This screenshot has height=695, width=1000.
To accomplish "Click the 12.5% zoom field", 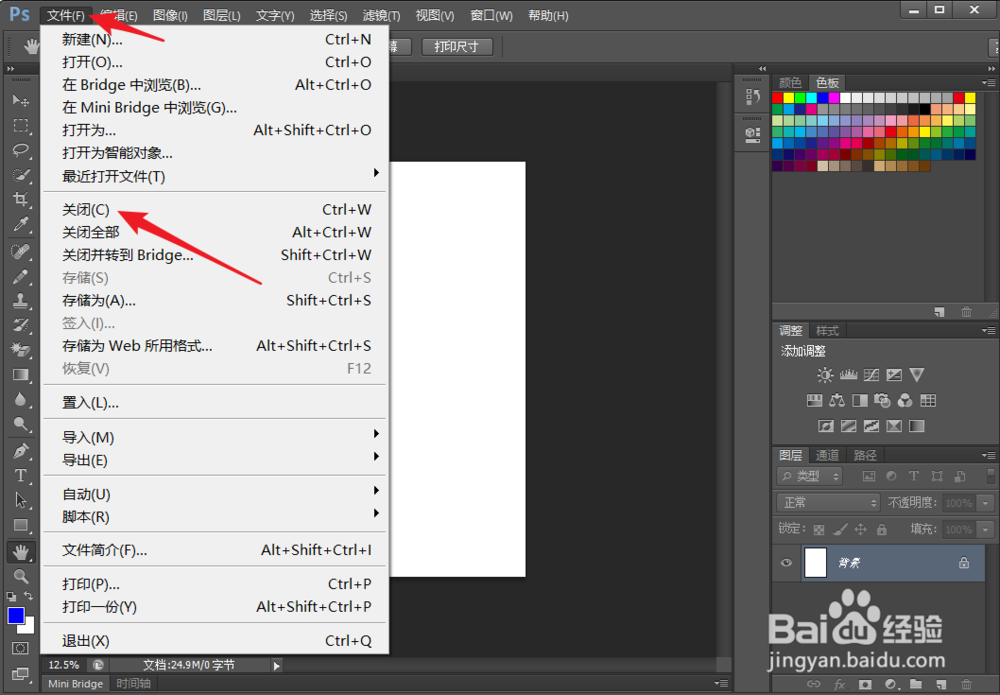I will (x=64, y=665).
